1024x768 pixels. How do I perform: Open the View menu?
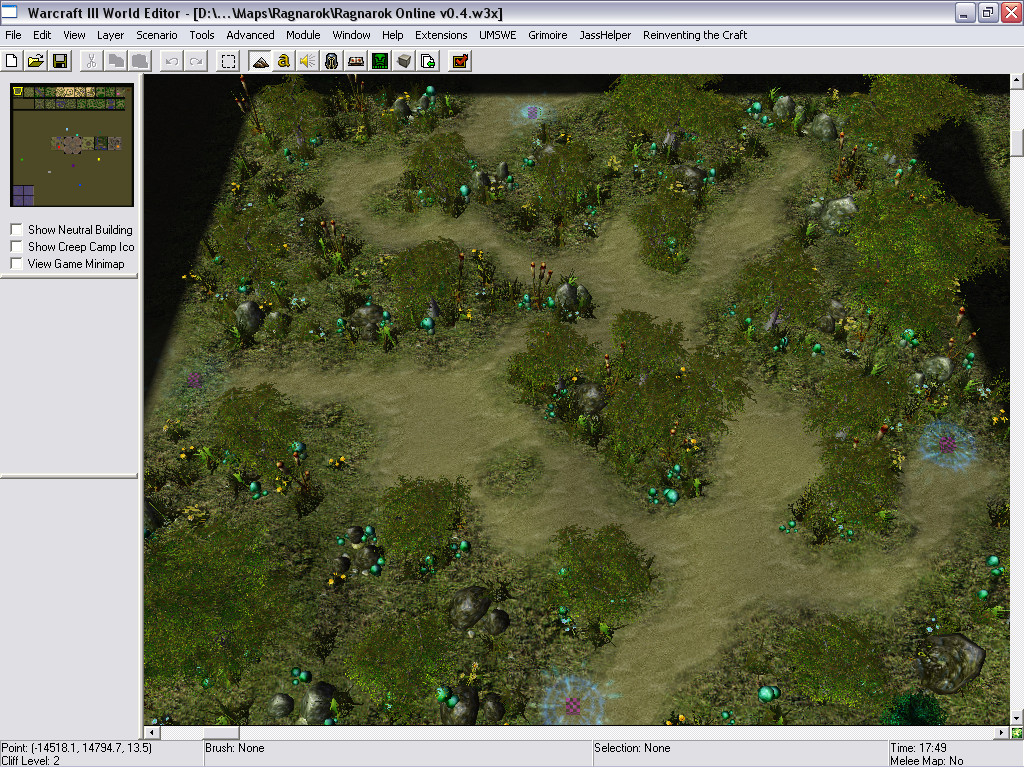click(74, 35)
